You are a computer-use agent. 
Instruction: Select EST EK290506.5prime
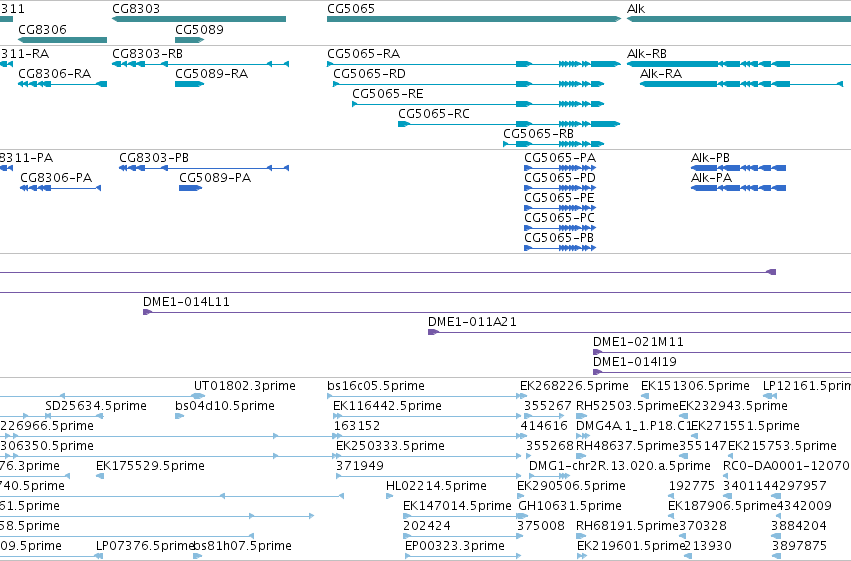coord(571,486)
